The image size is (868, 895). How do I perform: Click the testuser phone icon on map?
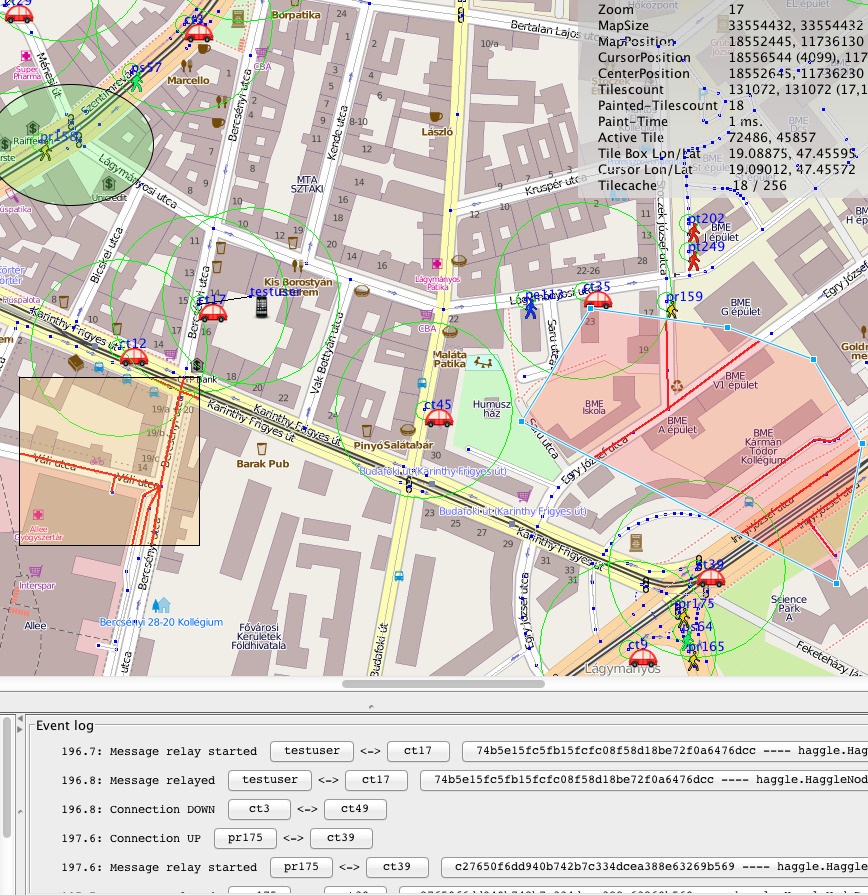point(261,307)
